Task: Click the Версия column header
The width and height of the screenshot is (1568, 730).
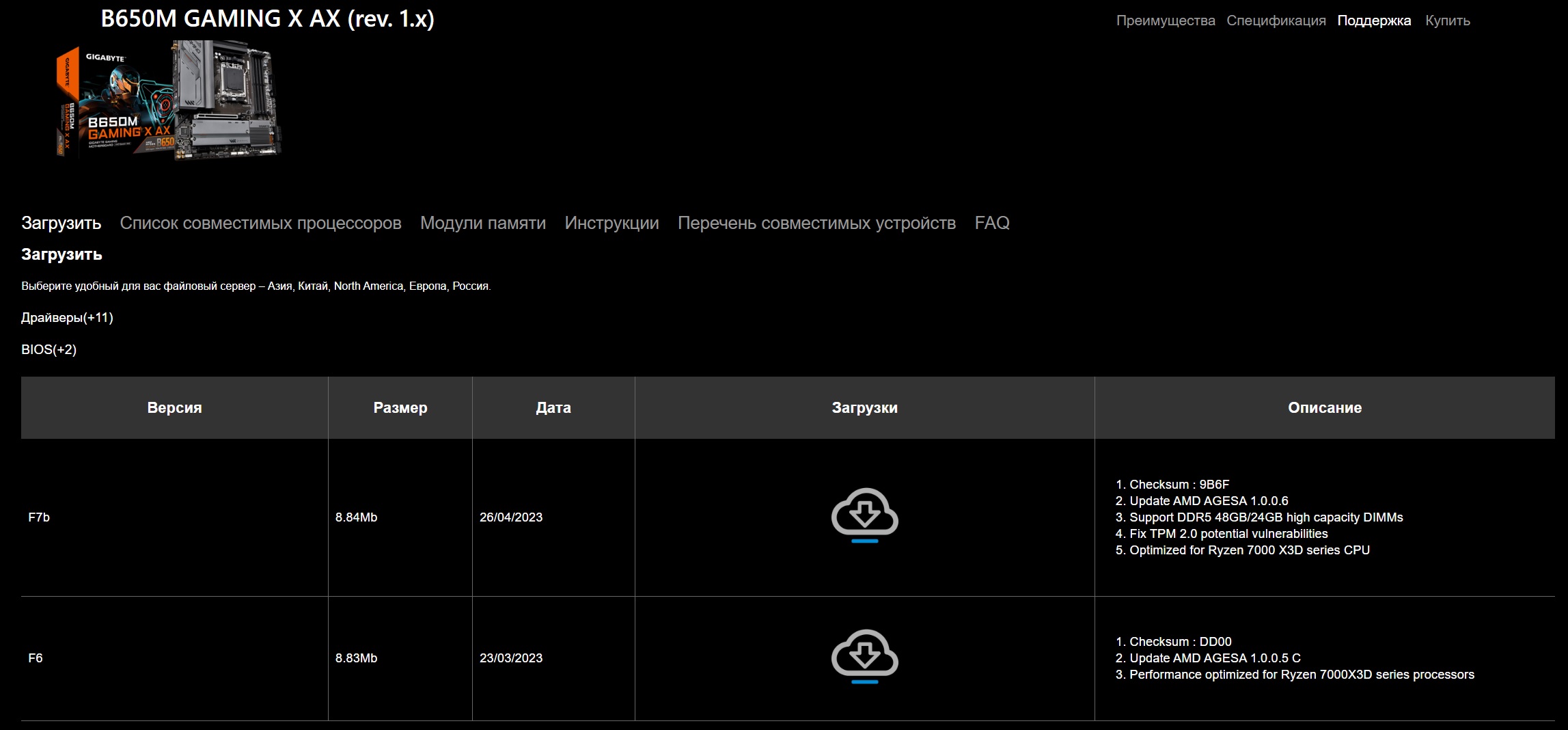Action: coord(175,407)
